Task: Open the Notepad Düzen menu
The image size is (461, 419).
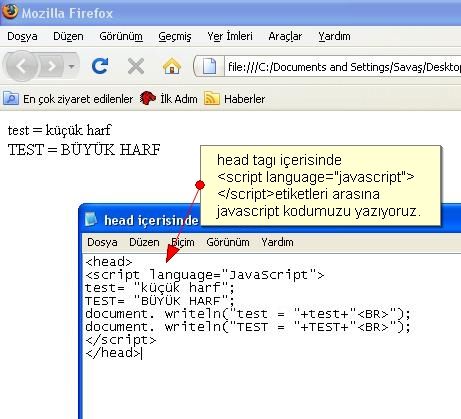Action: point(144,242)
